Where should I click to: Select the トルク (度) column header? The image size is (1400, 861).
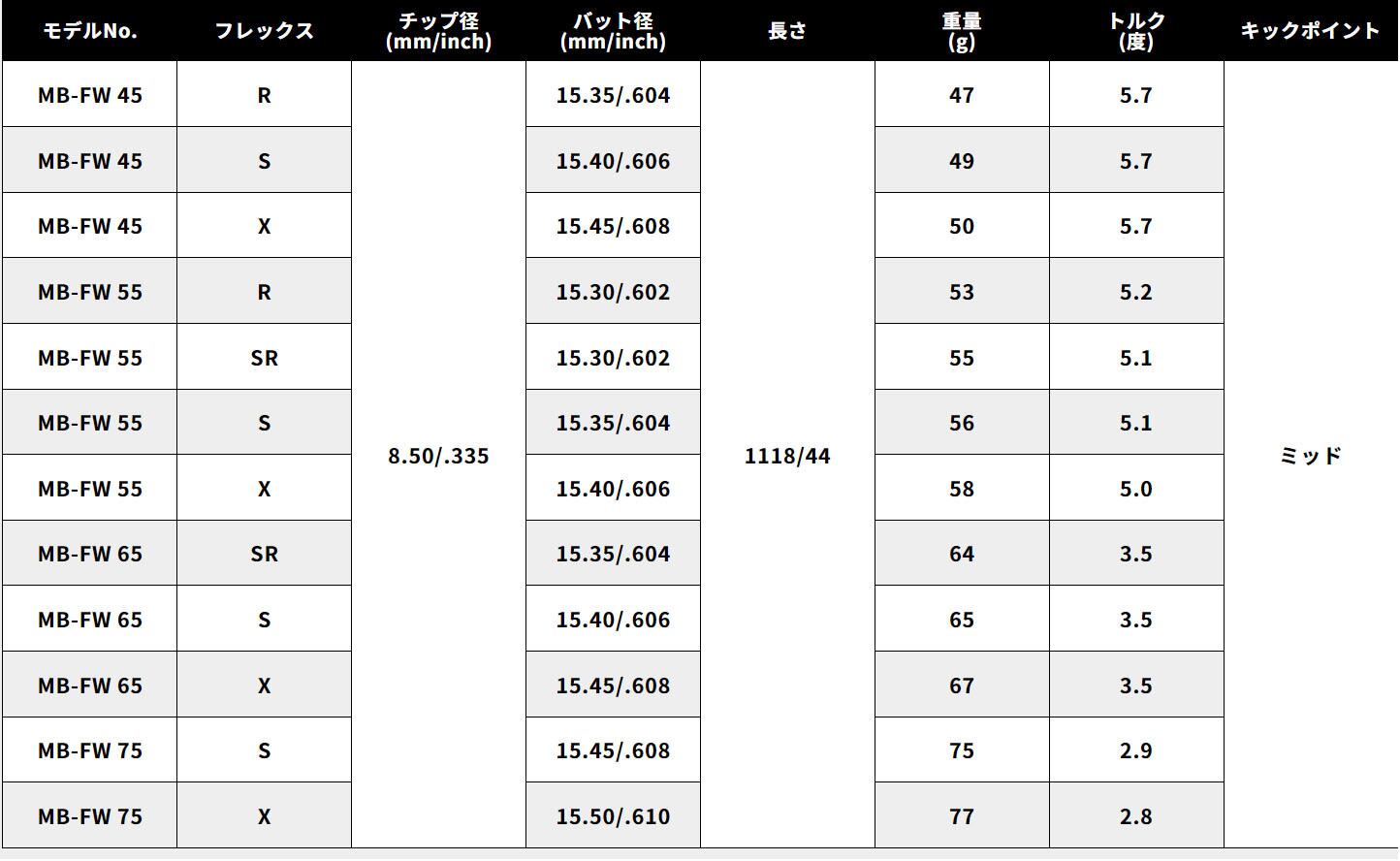[1136, 31]
